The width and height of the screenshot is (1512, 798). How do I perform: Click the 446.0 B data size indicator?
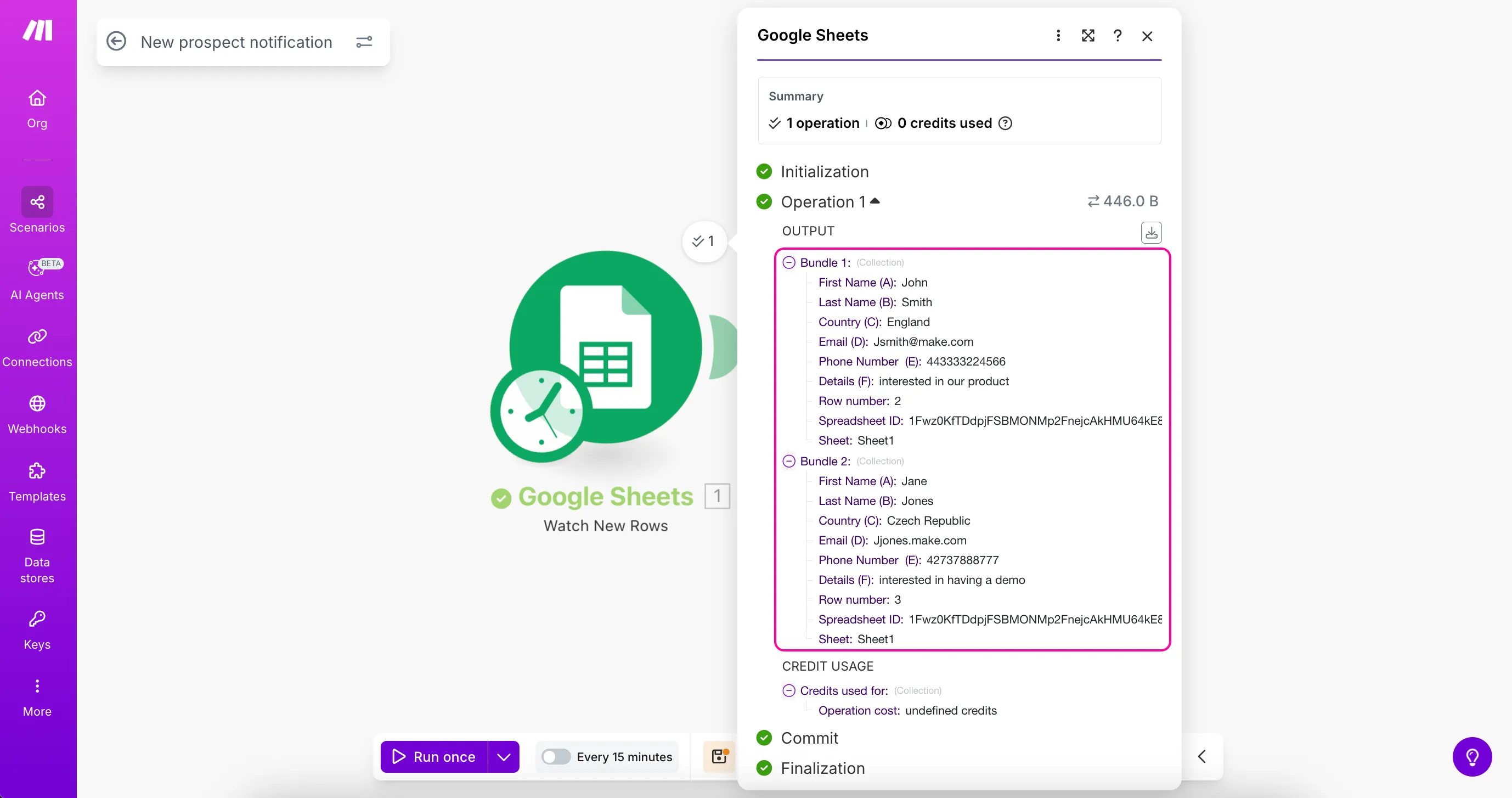[1123, 201]
